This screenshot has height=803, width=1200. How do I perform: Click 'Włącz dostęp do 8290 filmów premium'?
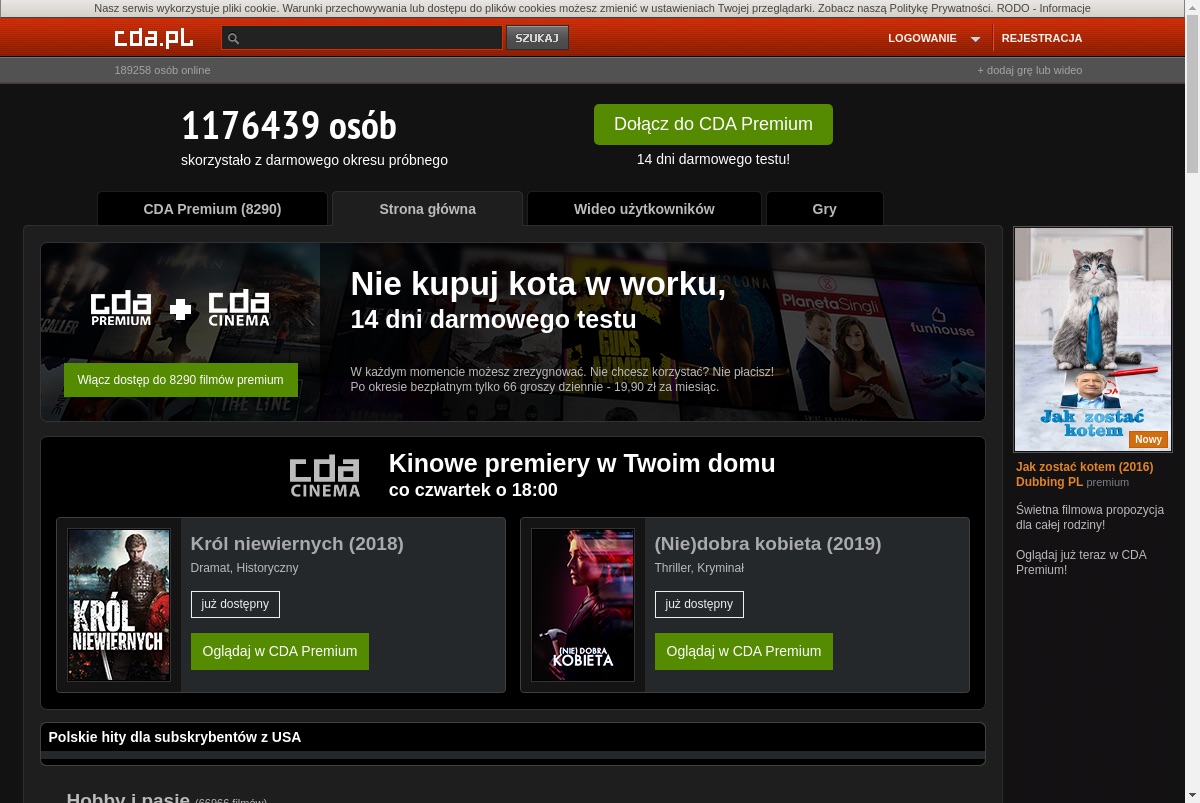click(x=180, y=380)
